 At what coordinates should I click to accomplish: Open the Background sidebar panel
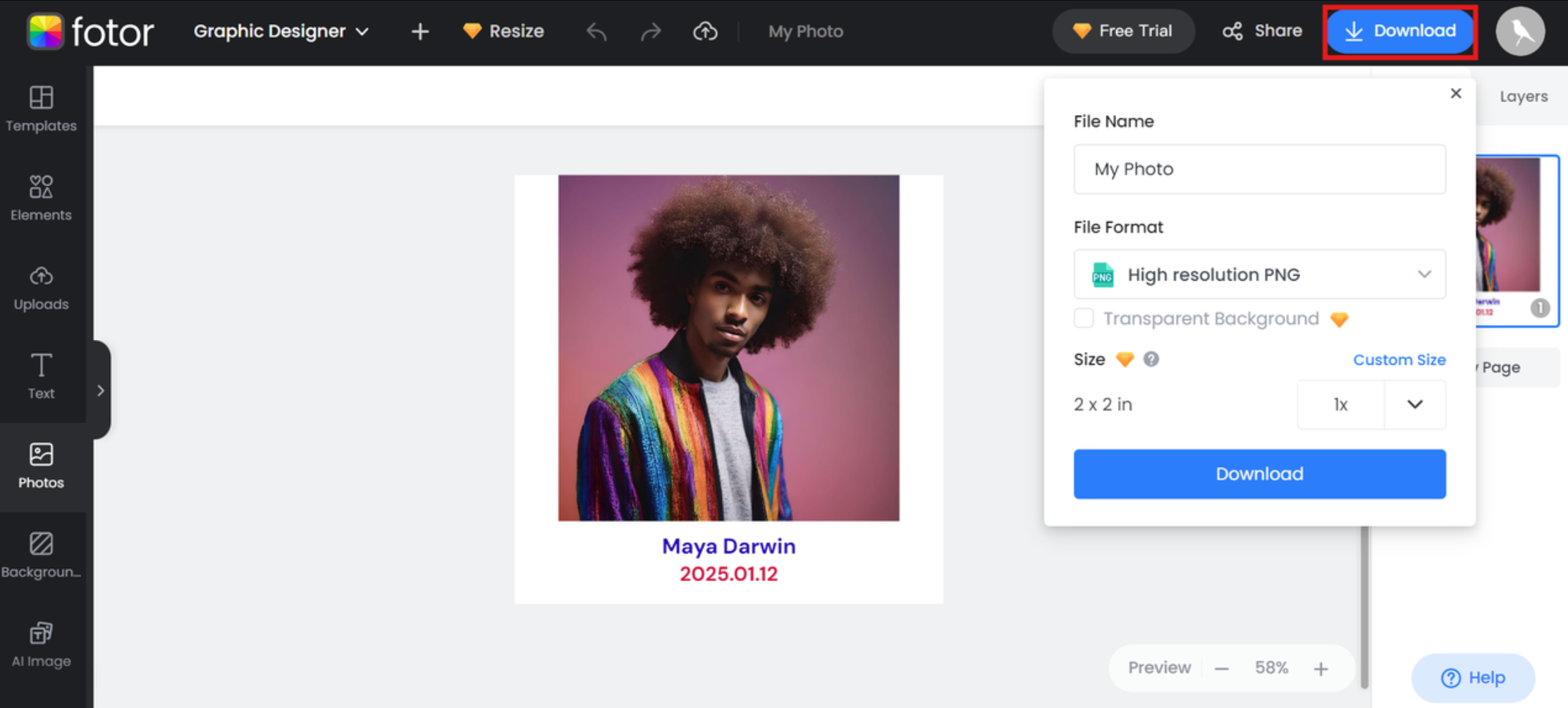[x=41, y=555]
